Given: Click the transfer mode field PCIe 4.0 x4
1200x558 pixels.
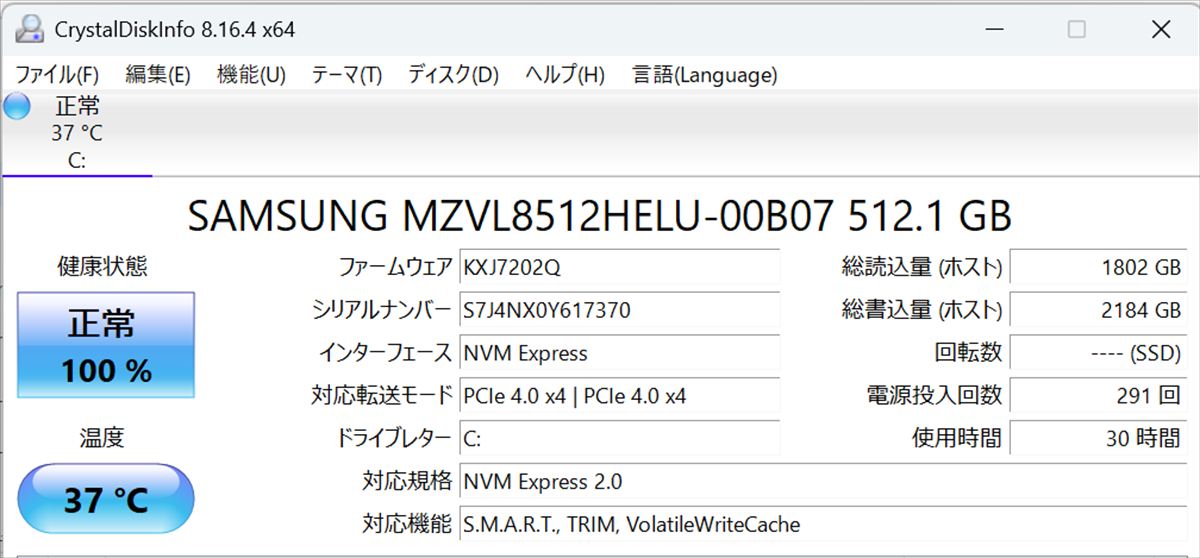Looking at the screenshot, I should tap(619, 396).
